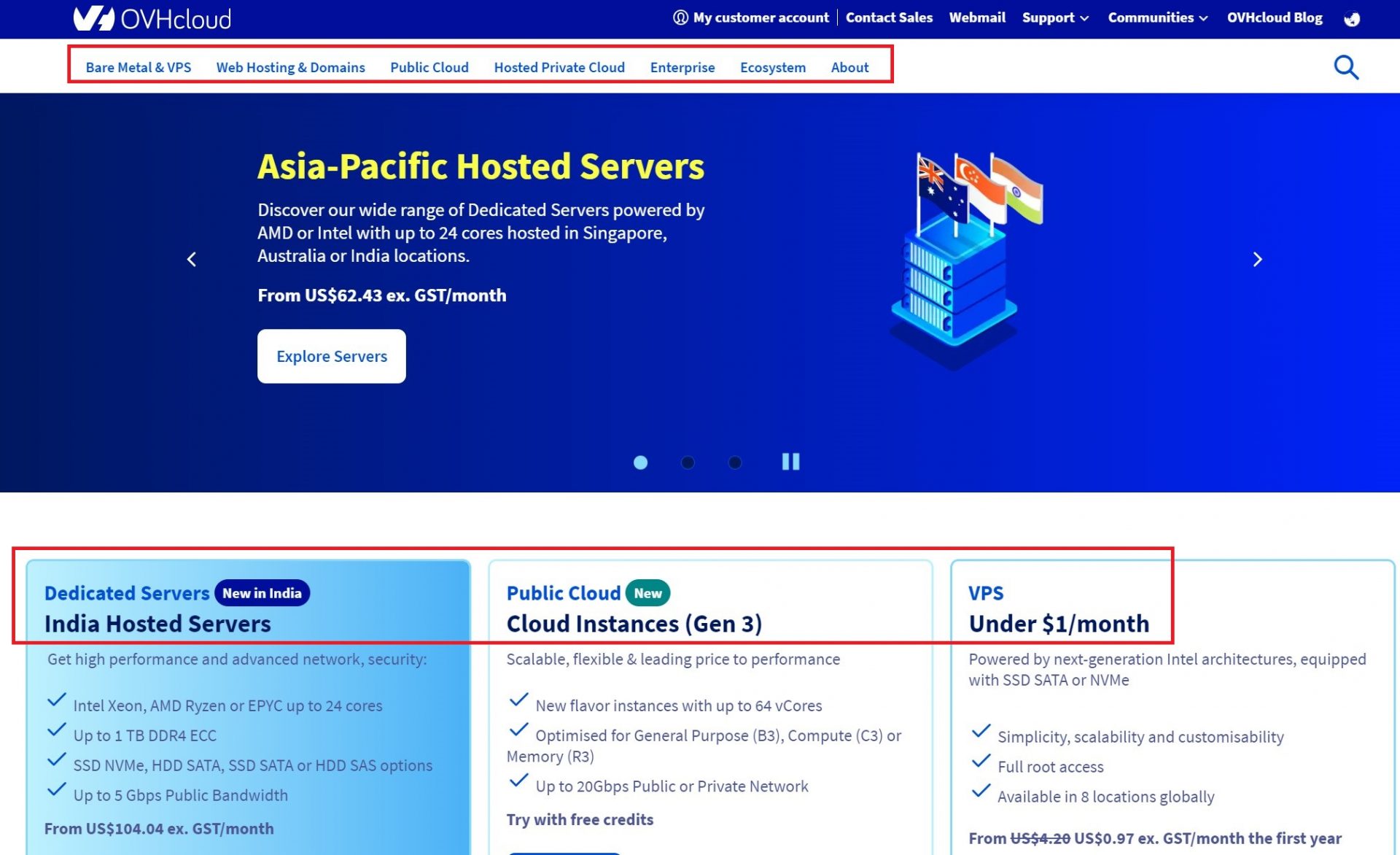Click the right carousel arrow
The image size is (1400, 855).
[x=1258, y=259]
